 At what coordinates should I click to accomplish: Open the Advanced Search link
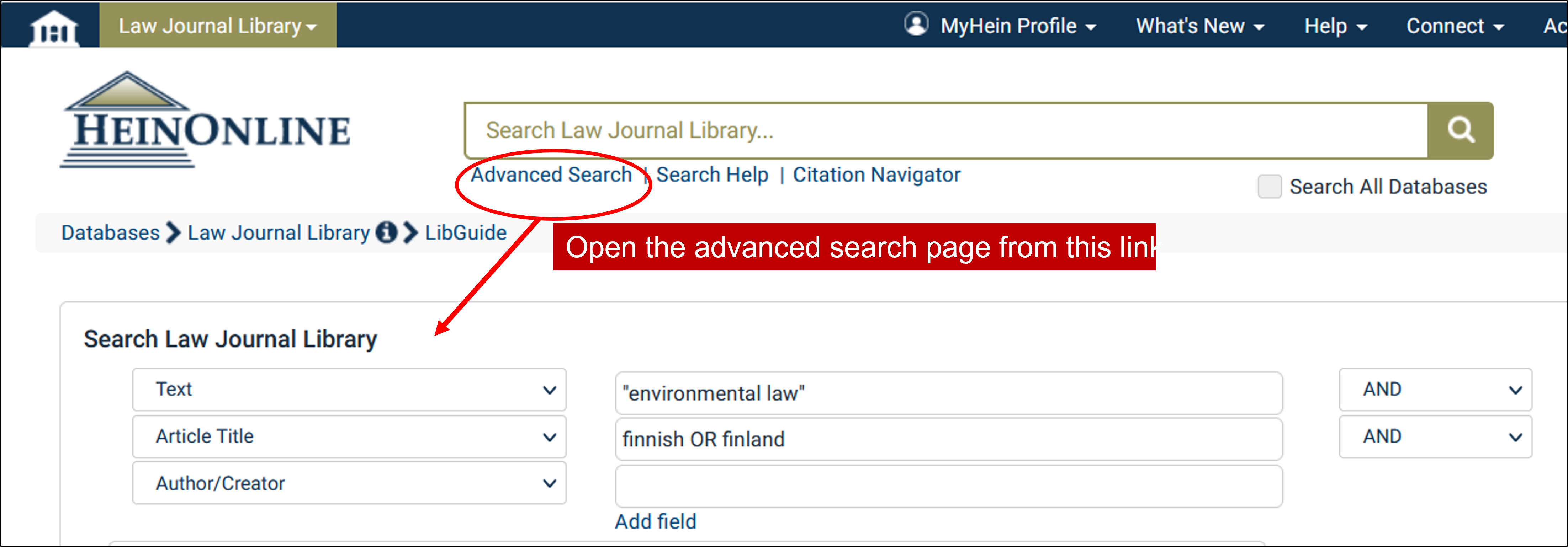pos(551,175)
